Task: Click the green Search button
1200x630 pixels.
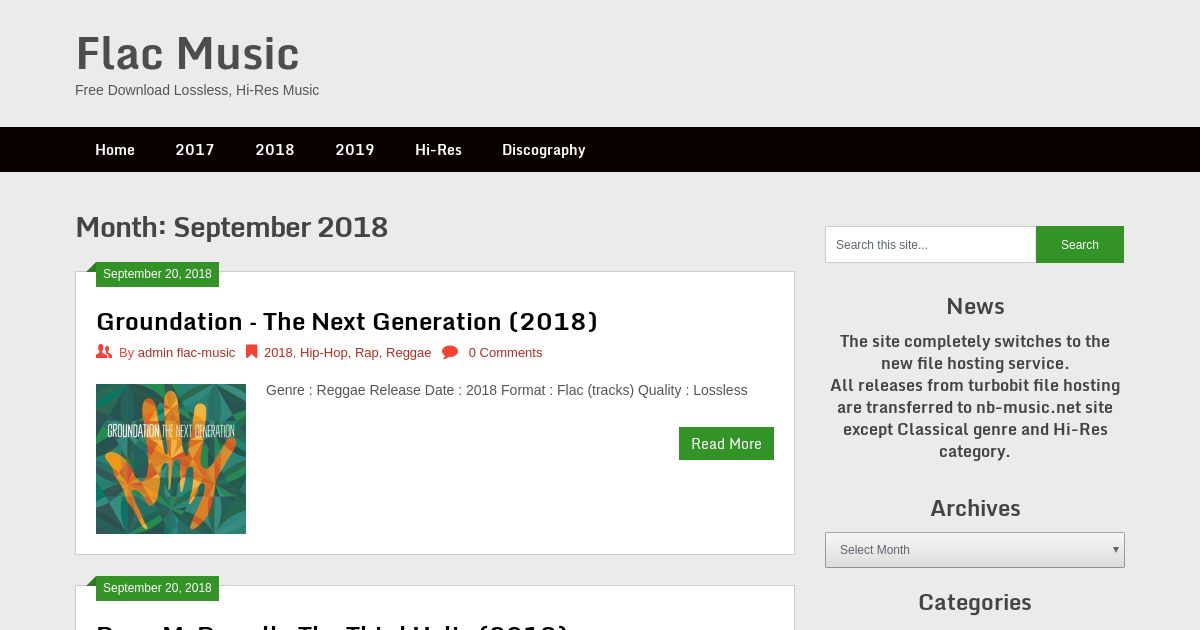Action: tap(1080, 245)
